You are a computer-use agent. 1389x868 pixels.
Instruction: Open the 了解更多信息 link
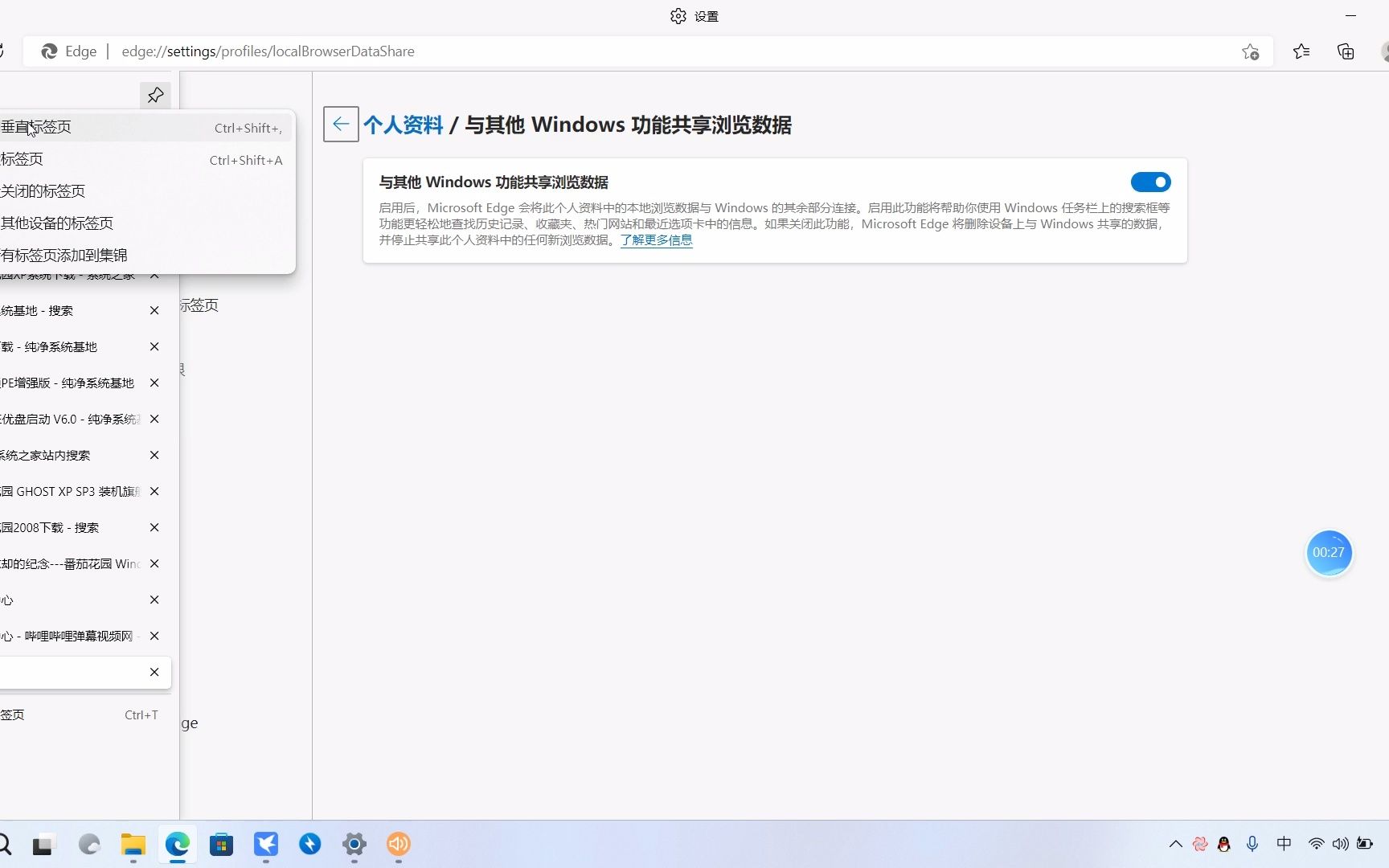pyautogui.click(x=656, y=240)
